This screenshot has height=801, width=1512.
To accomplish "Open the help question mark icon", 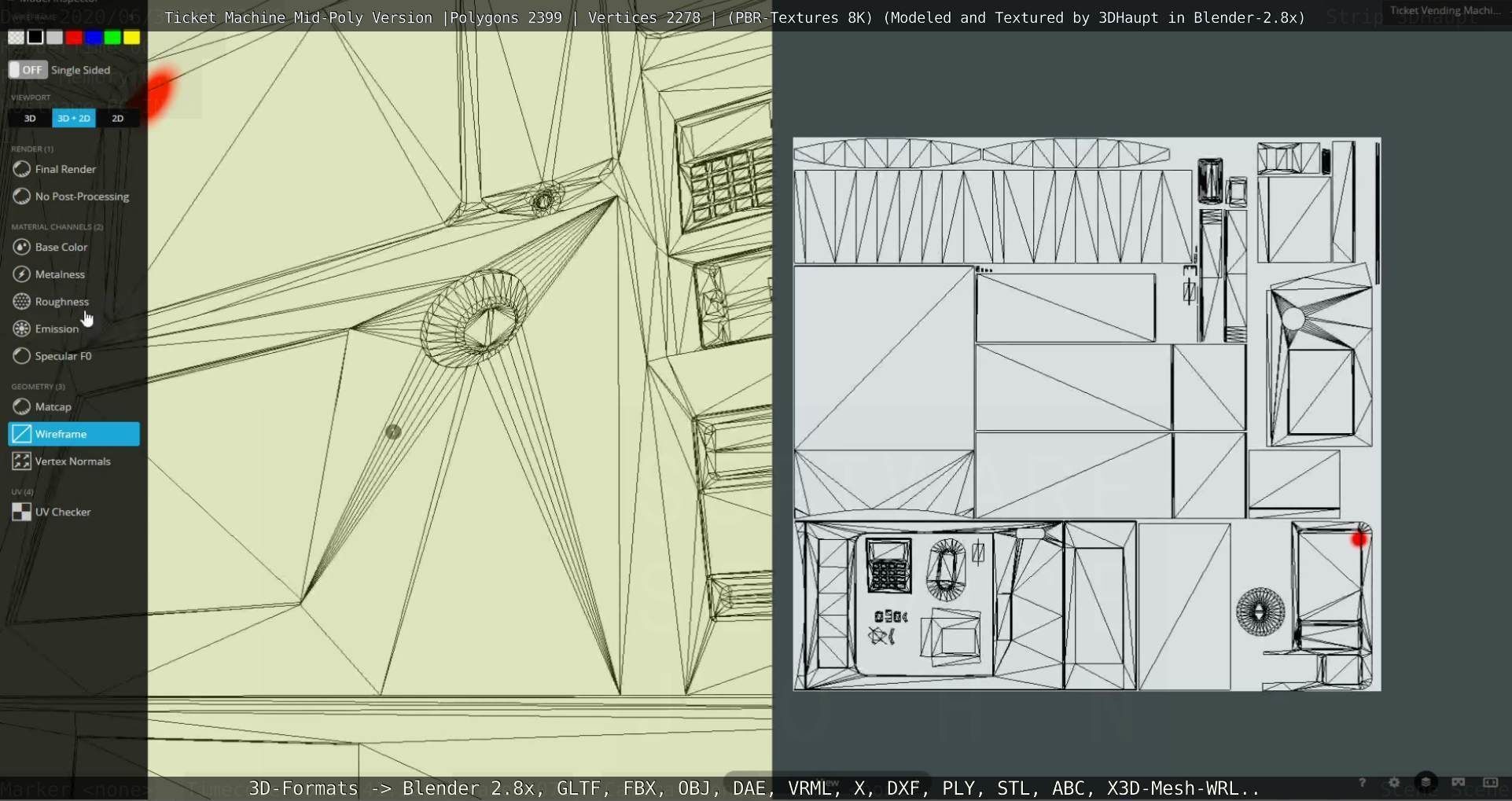I will (x=1362, y=782).
